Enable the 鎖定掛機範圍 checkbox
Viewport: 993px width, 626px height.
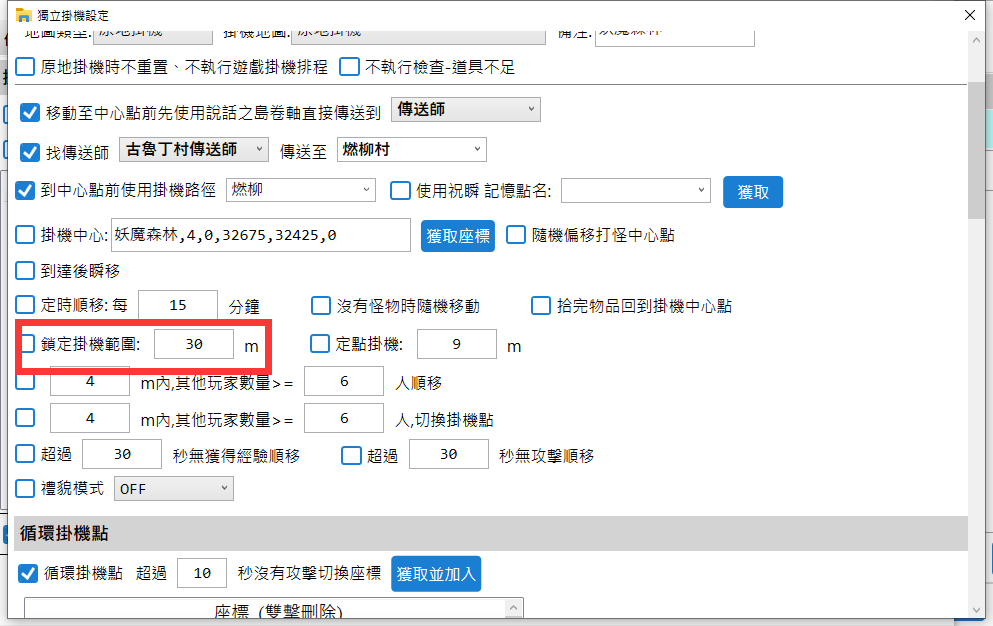pyautogui.click(x=27, y=344)
